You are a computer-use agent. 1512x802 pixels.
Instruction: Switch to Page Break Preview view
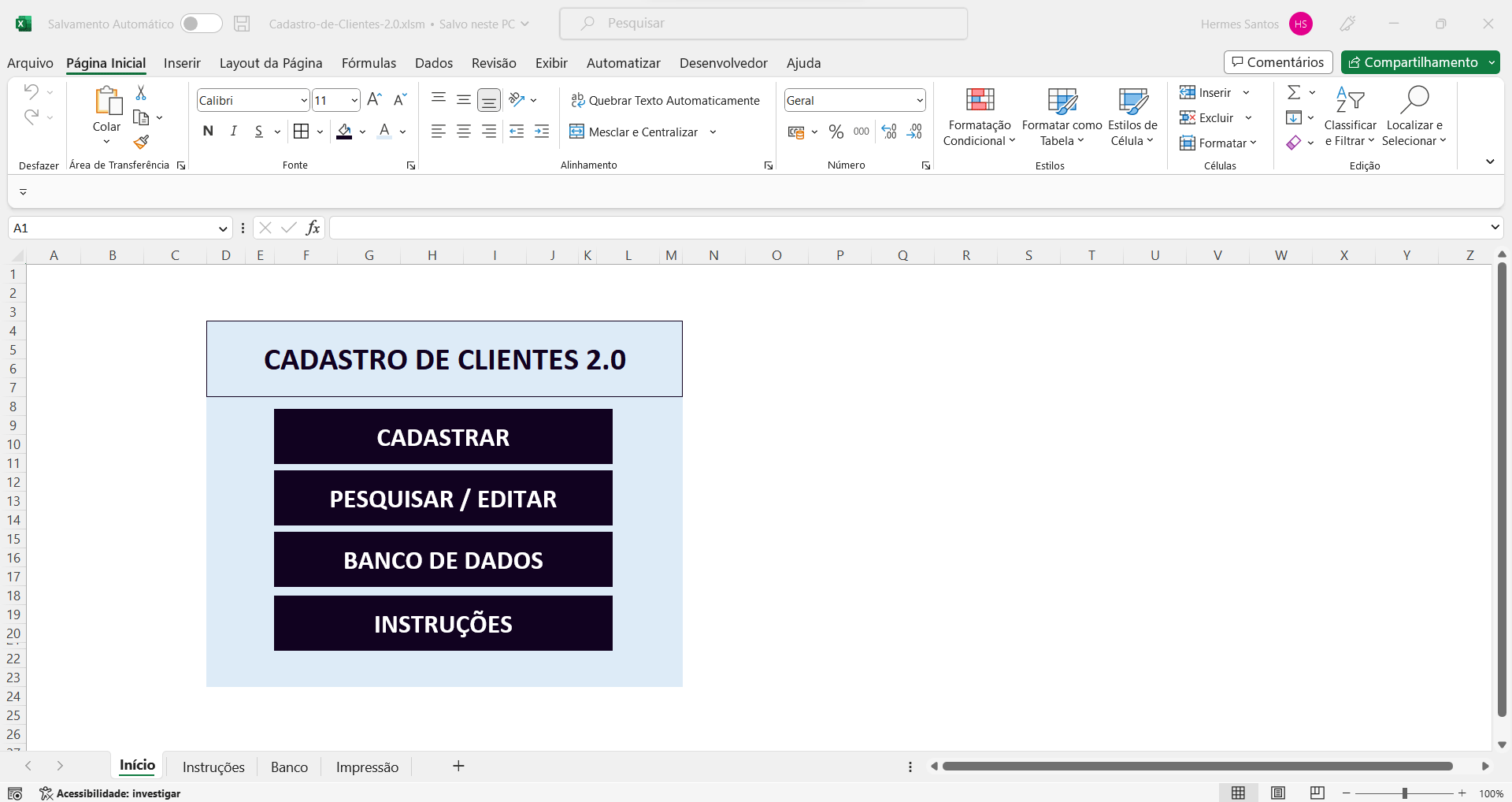(x=1317, y=793)
